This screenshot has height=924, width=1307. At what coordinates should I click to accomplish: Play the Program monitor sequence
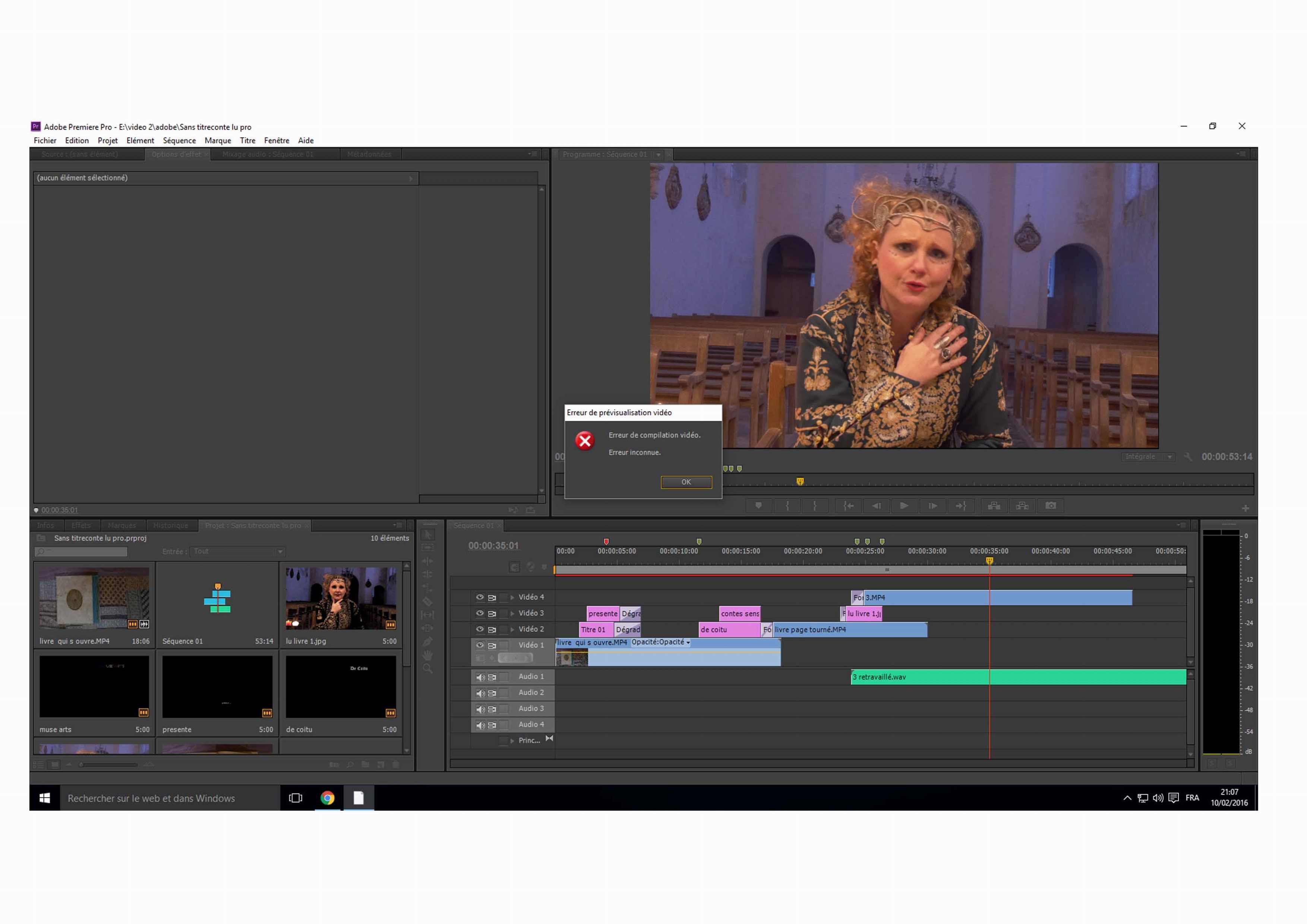[x=904, y=505]
